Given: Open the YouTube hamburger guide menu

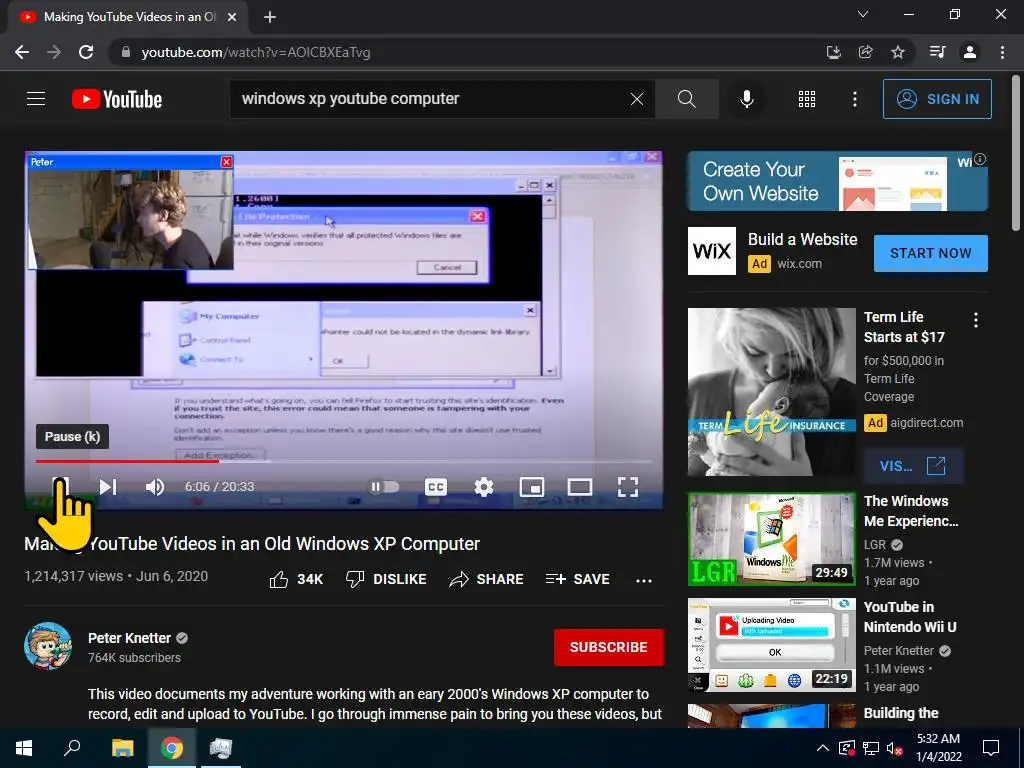Looking at the screenshot, I should [36, 99].
